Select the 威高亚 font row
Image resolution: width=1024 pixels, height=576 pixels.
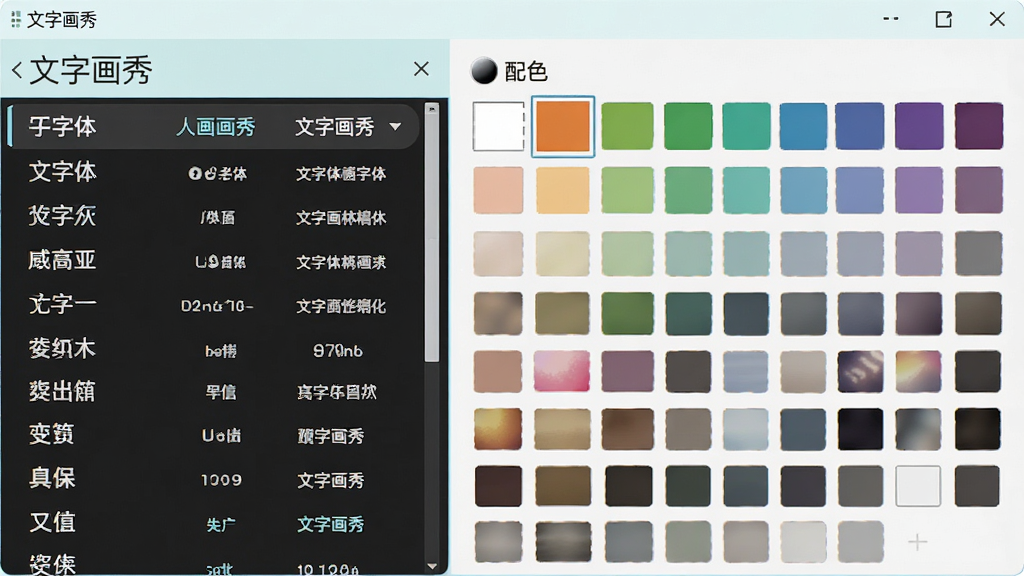[213, 261]
